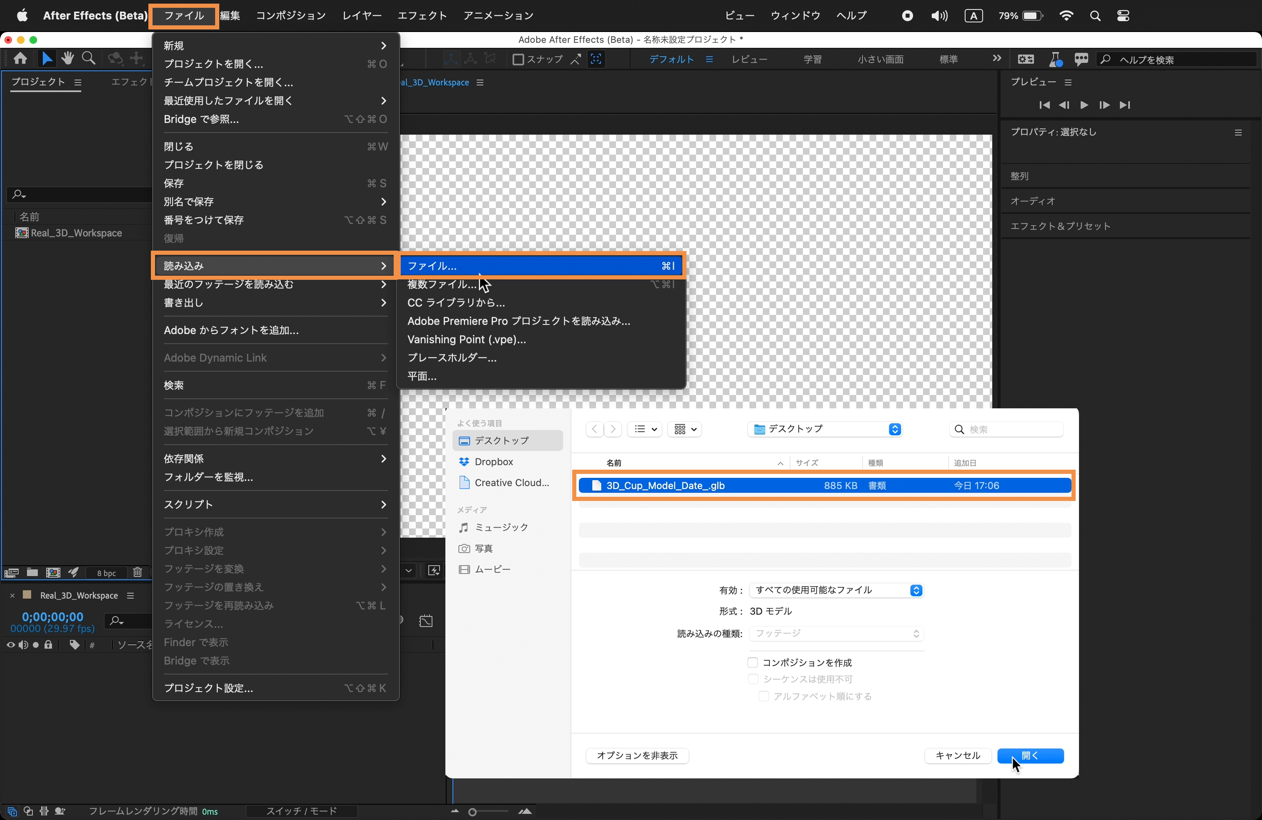1262x820 pixels.
Task: Click the Home icon in After Effects toolbar
Action: pyautogui.click(x=20, y=59)
